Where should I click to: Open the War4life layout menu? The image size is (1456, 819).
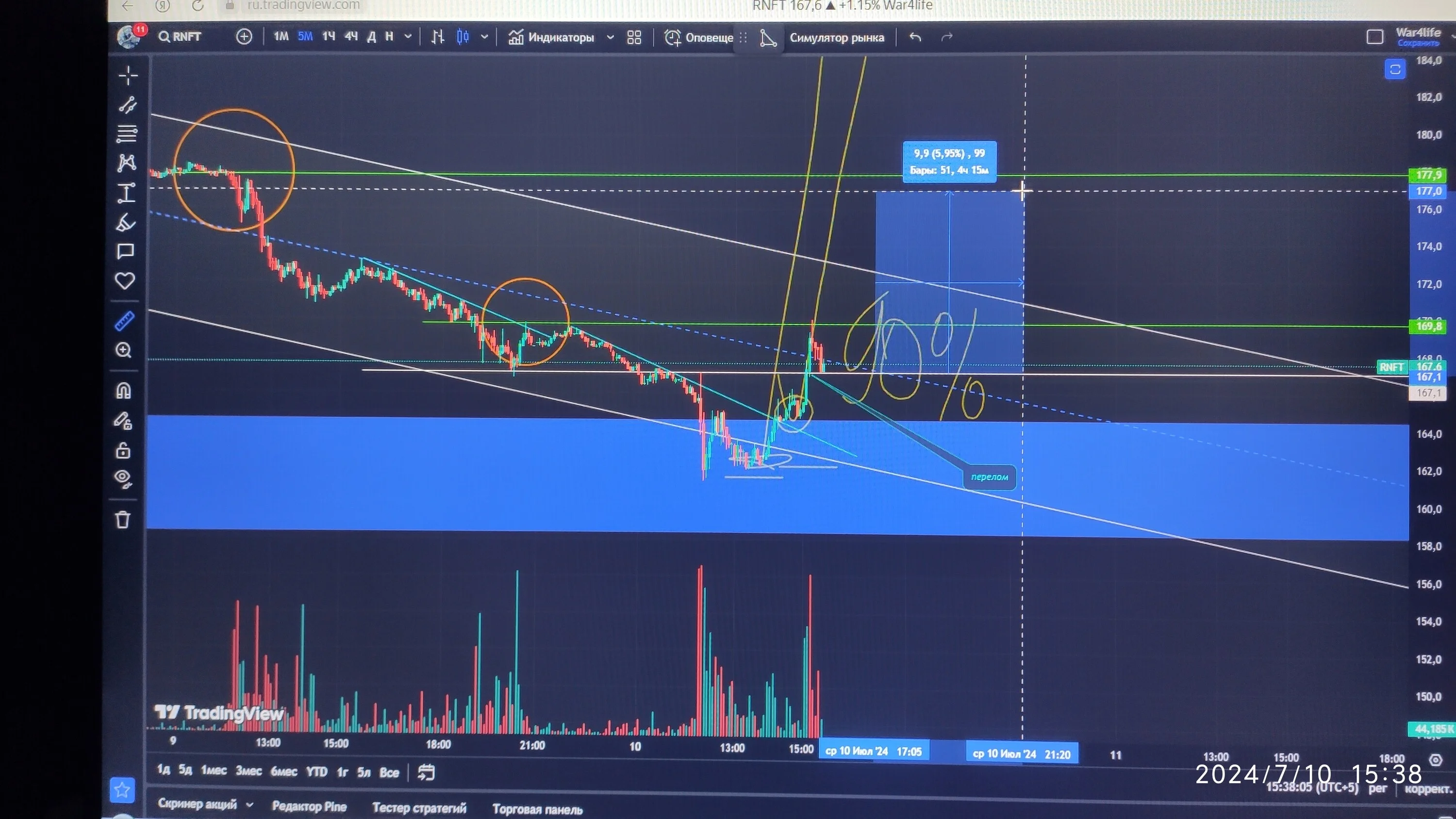point(1418,32)
